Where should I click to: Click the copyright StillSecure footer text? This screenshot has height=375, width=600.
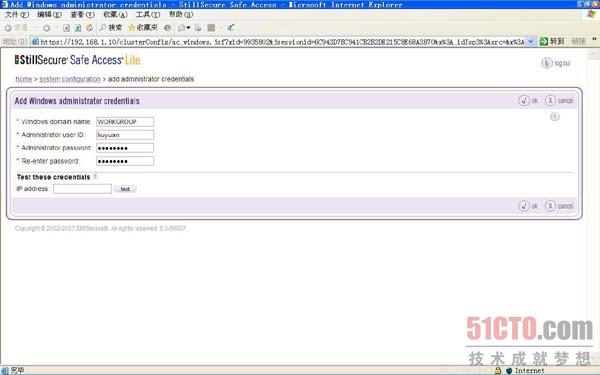[x=100, y=228]
